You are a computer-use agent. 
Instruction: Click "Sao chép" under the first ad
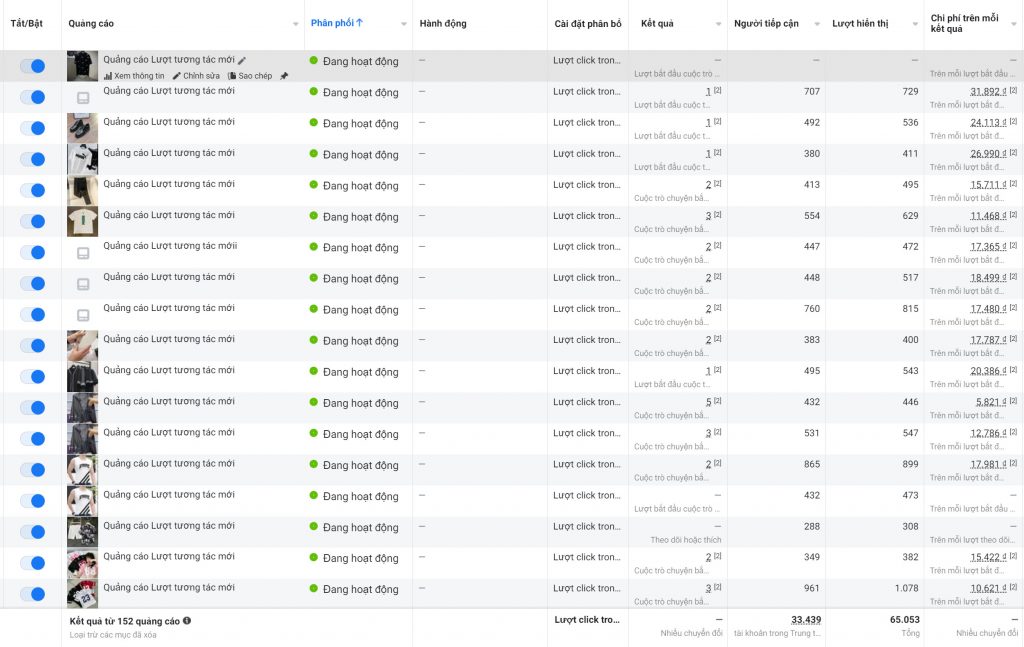pyautogui.click(x=250, y=76)
